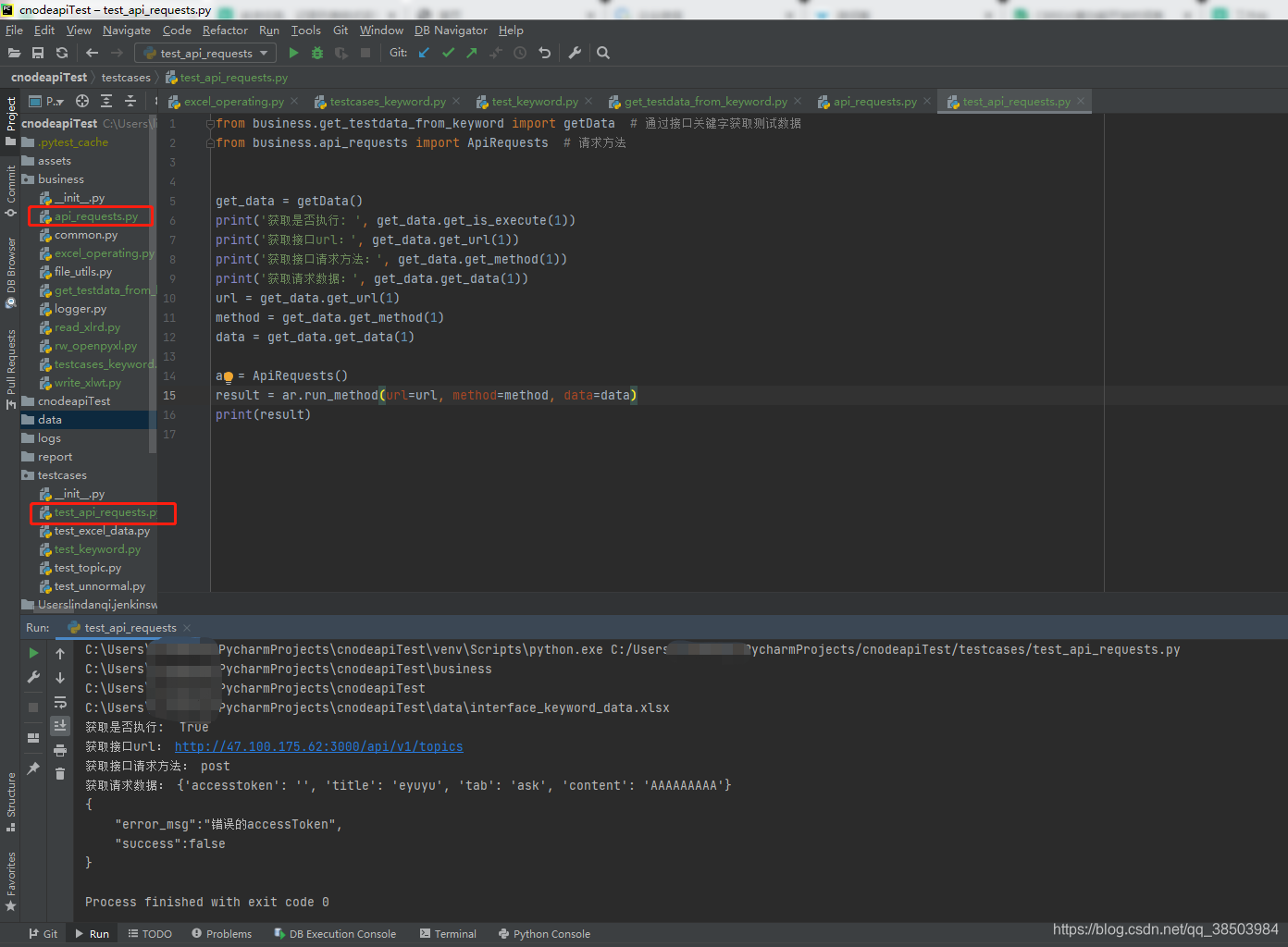Toggle the Pull Requests sidebar button
This screenshot has height=947, width=1288.
click(10, 368)
